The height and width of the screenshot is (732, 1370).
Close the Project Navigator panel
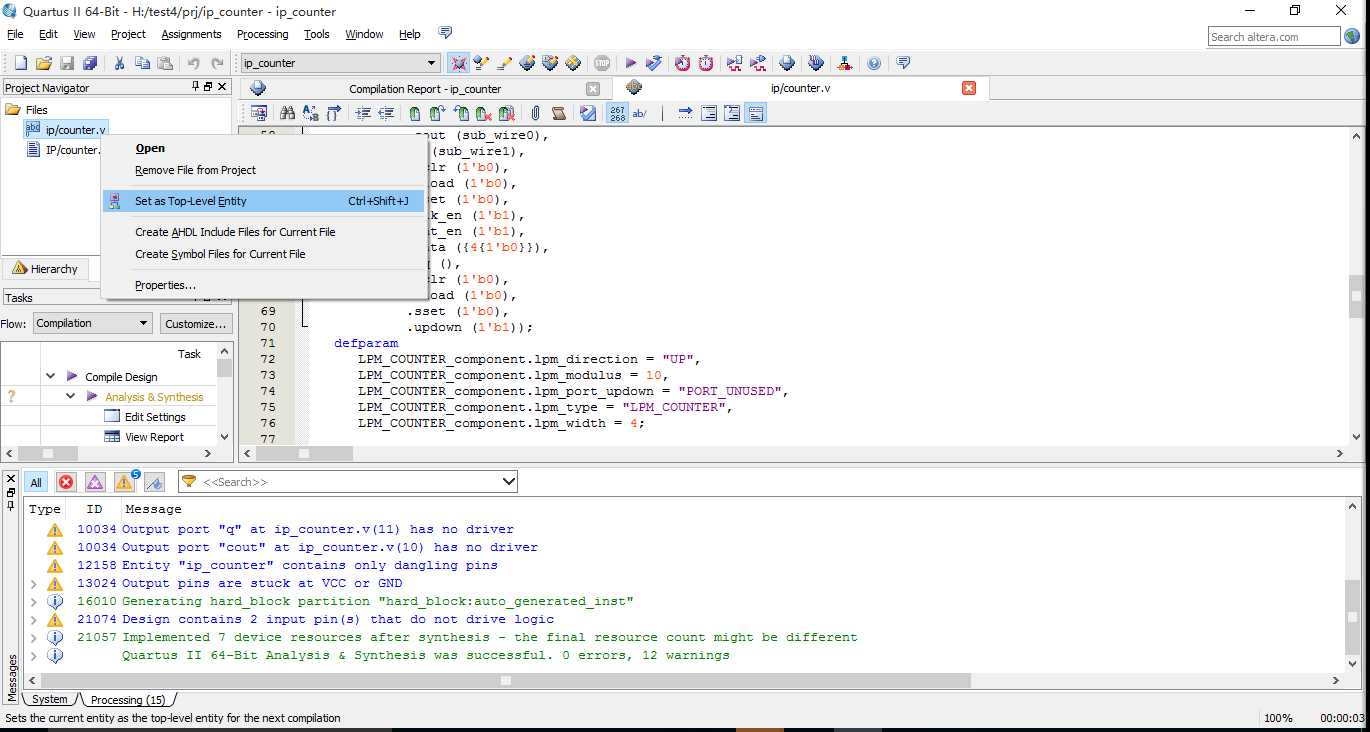[x=222, y=87]
